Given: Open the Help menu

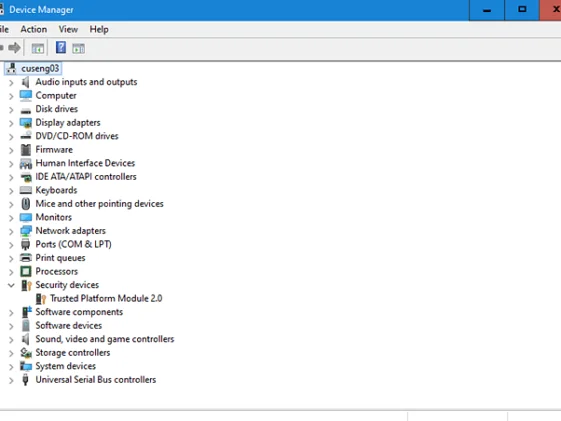Looking at the screenshot, I should [x=99, y=29].
